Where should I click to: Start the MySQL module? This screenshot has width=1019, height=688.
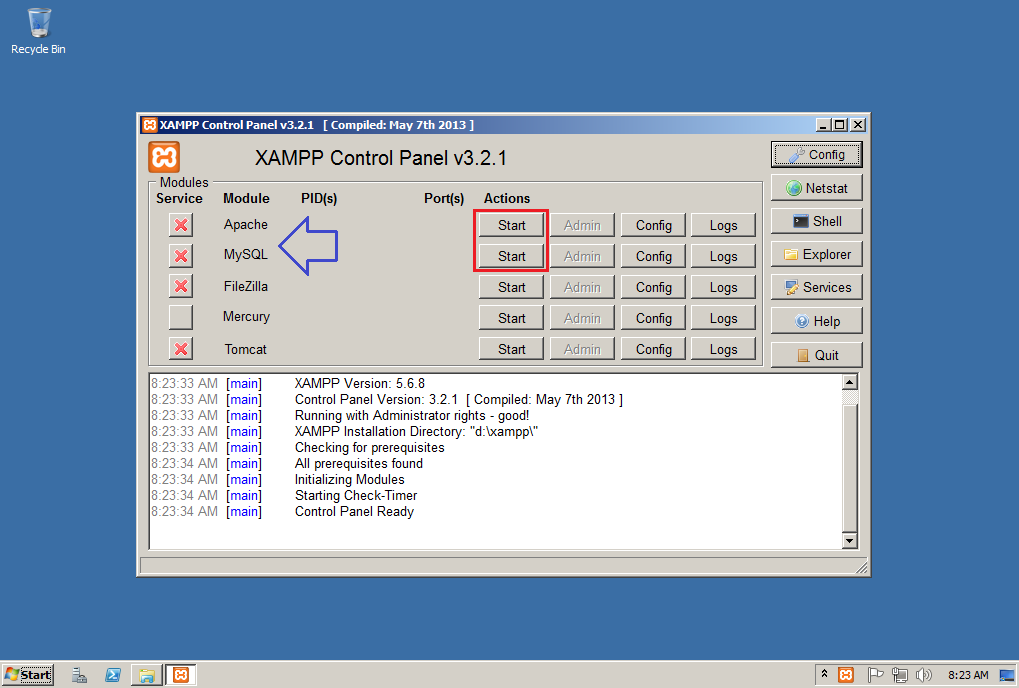[510, 256]
